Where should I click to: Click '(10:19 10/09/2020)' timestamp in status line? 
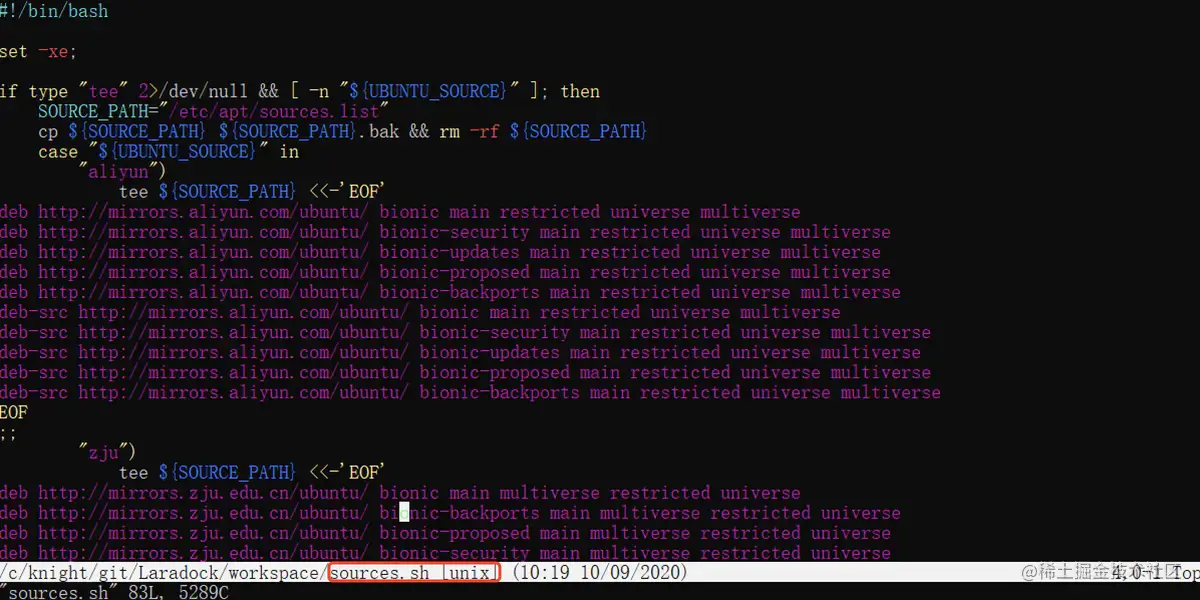[x=599, y=573]
